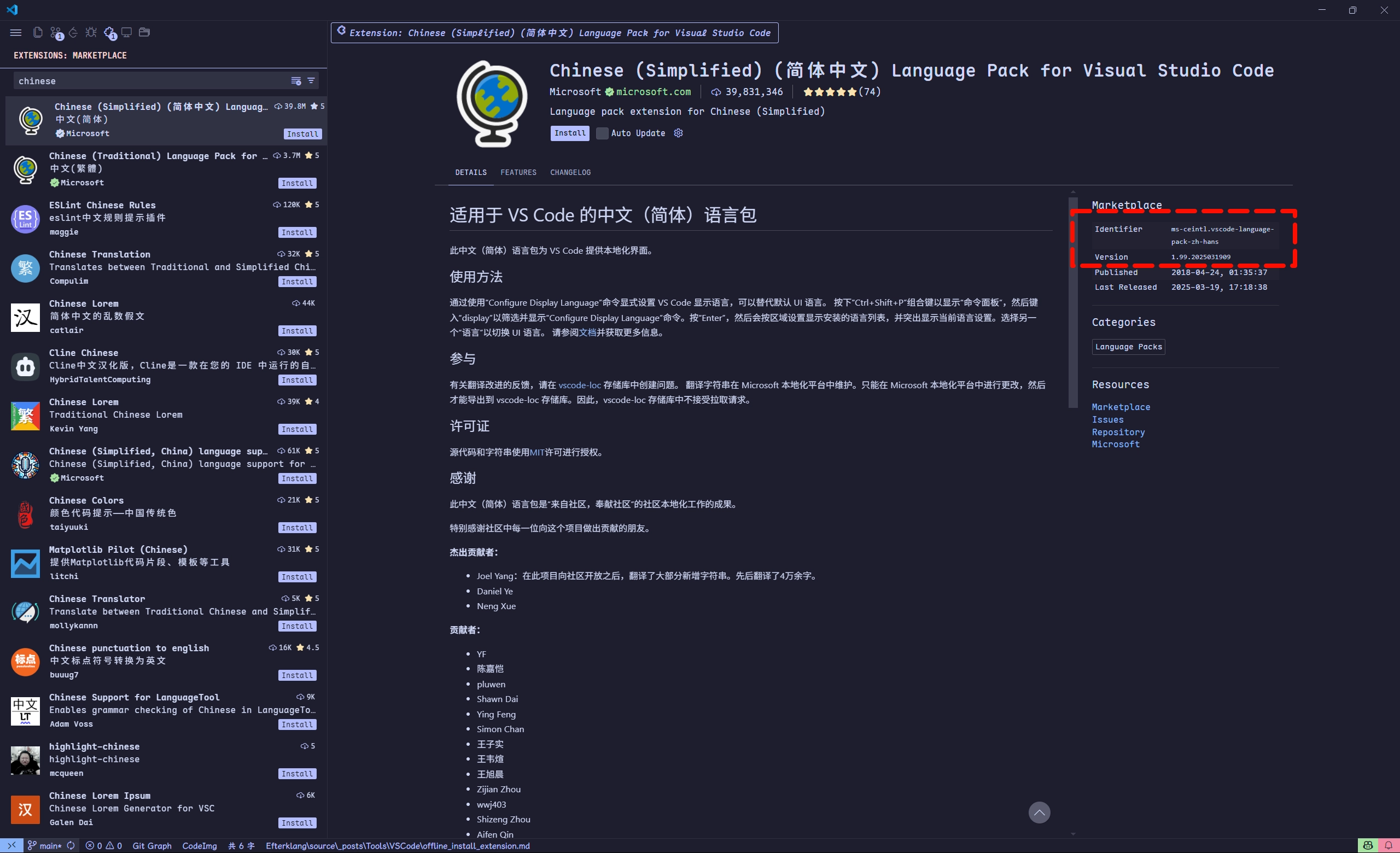Screen dimensions: 1400x853
Task: Switch to the CHANGELOG tab
Action: click(570, 172)
